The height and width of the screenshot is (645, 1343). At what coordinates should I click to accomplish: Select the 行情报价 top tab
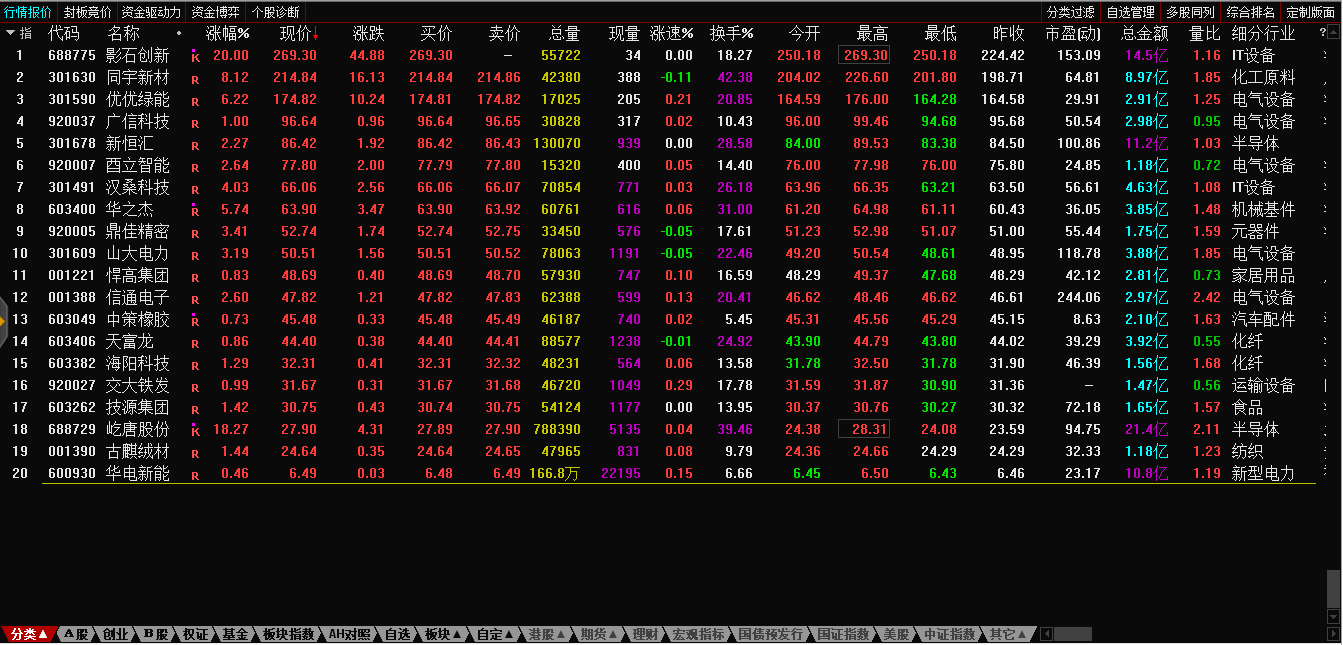pos(28,12)
